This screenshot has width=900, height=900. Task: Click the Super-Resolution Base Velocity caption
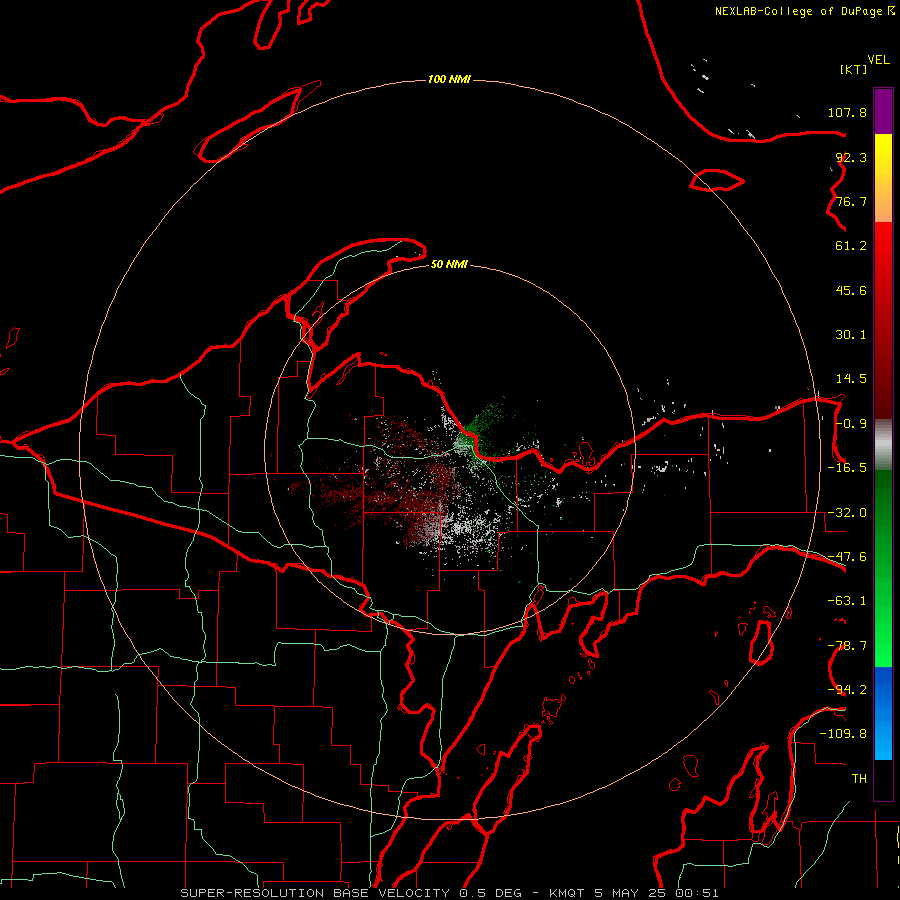[449, 893]
